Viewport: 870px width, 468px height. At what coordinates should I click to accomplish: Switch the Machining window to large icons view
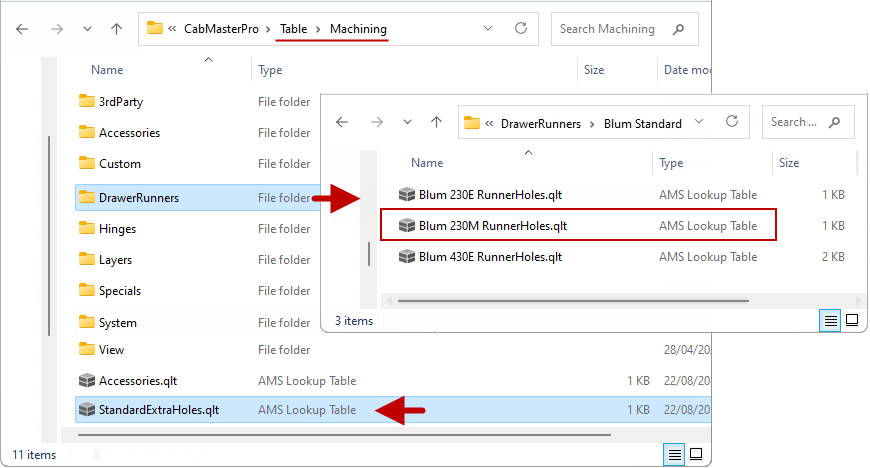click(696, 455)
